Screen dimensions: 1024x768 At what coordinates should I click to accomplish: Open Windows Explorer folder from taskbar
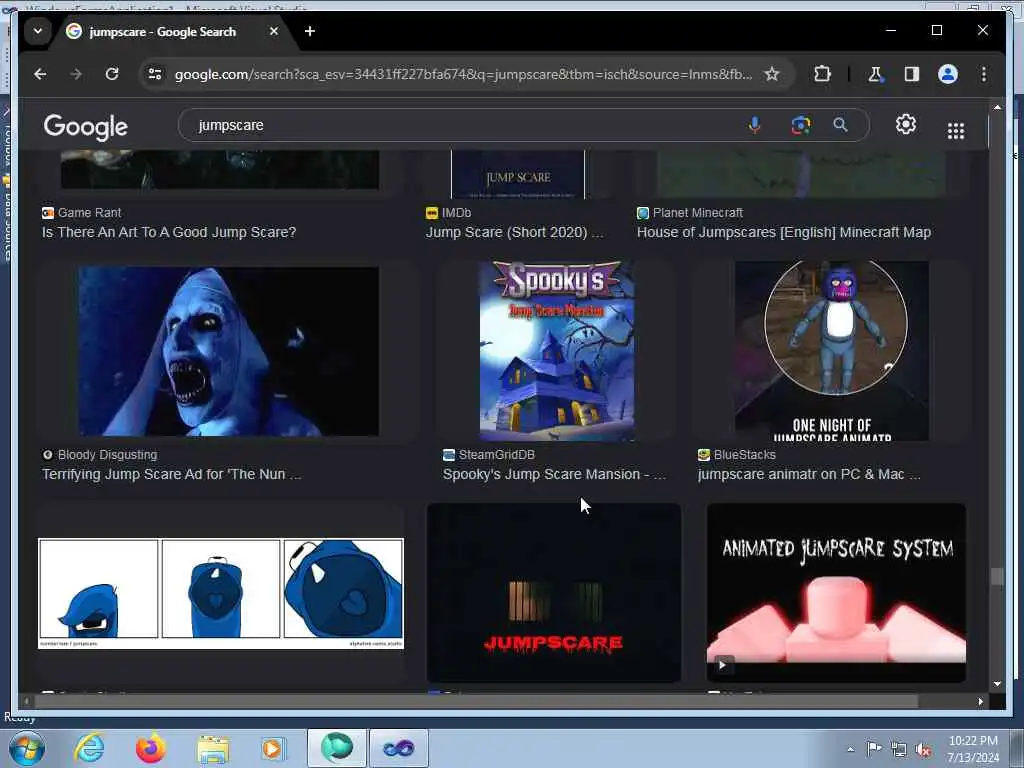[213, 749]
